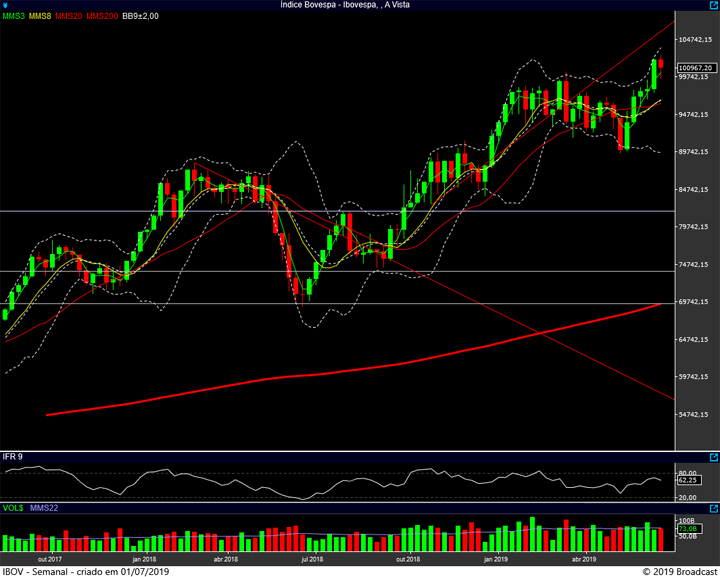Select the green MMS3 indicator label
The height and width of the screenshot is (577, 720).
click(x=13, y=16)
